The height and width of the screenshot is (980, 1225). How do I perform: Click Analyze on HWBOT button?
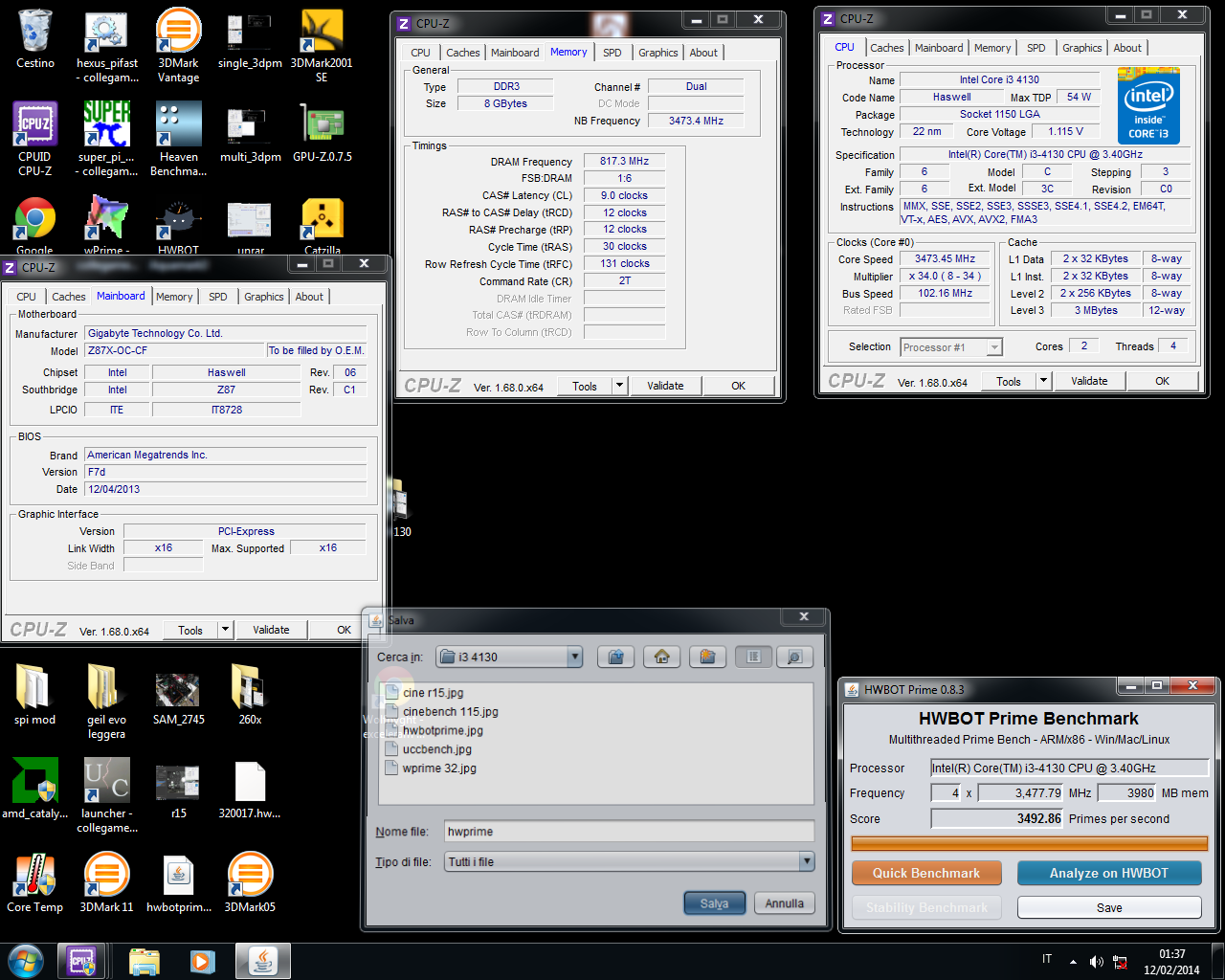click(x=1108, y=873)
